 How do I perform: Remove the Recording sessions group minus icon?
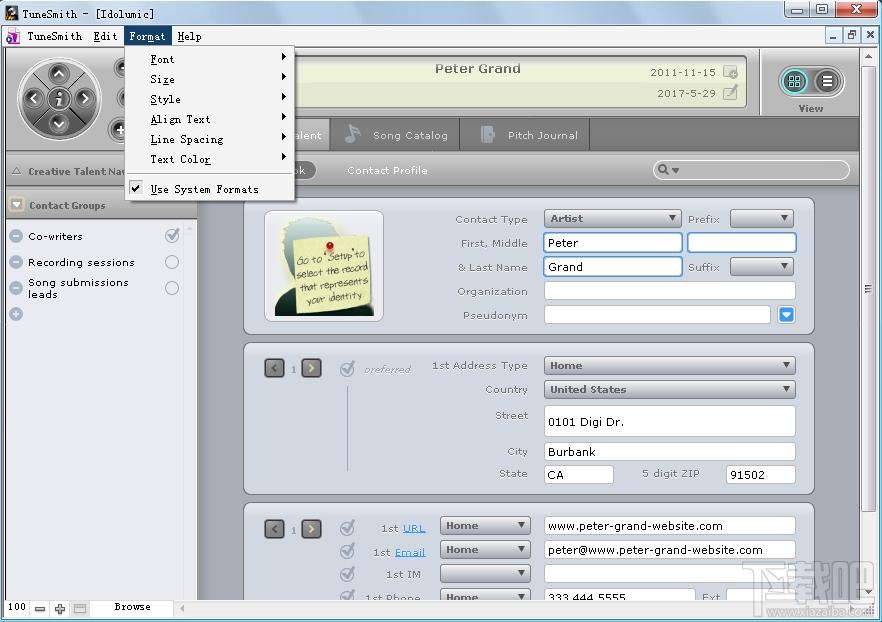[x=16, y=262]
